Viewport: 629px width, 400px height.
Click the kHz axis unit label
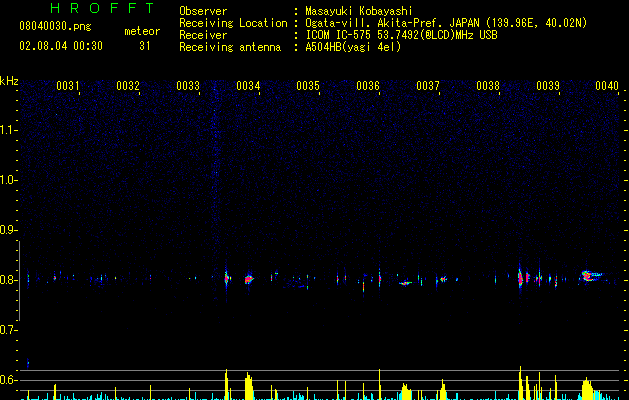coord(9,81)
